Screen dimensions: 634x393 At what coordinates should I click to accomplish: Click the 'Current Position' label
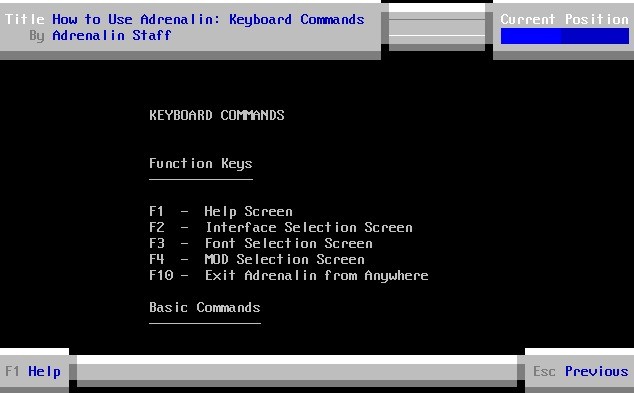tap(564, 19)
